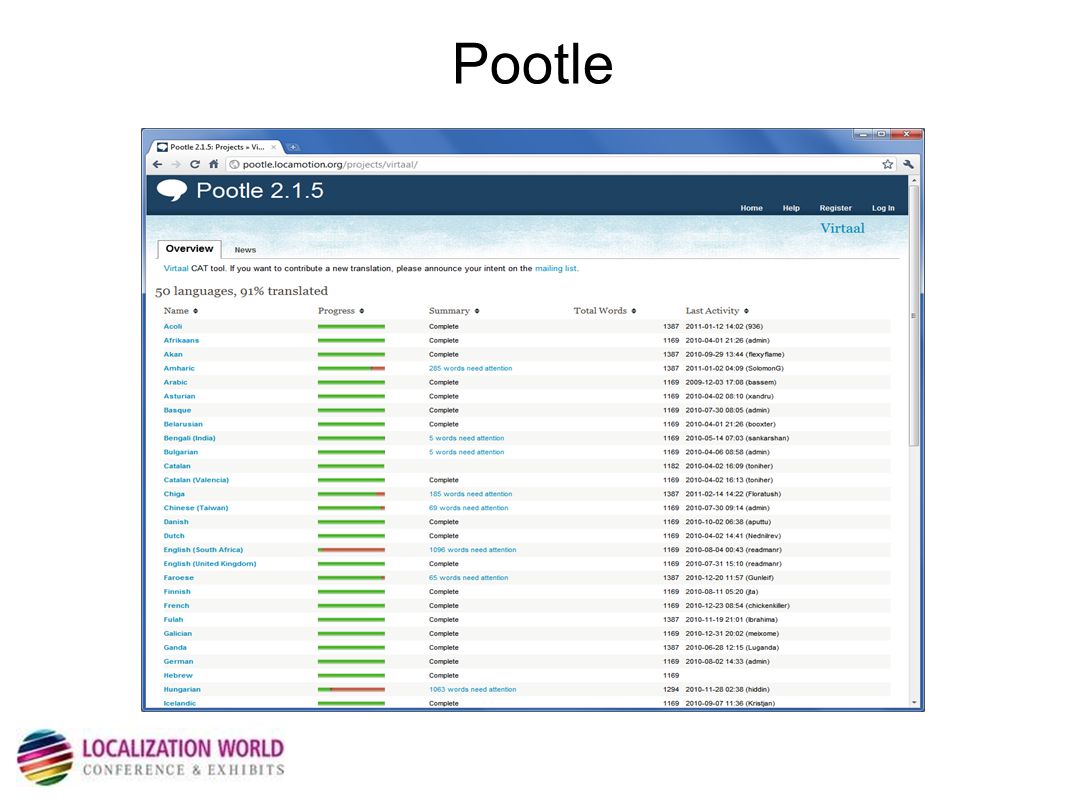The width and height of the screenshot is (1066, 800).
Task: Open the Afrikaans language
Action: pos(181,341)
